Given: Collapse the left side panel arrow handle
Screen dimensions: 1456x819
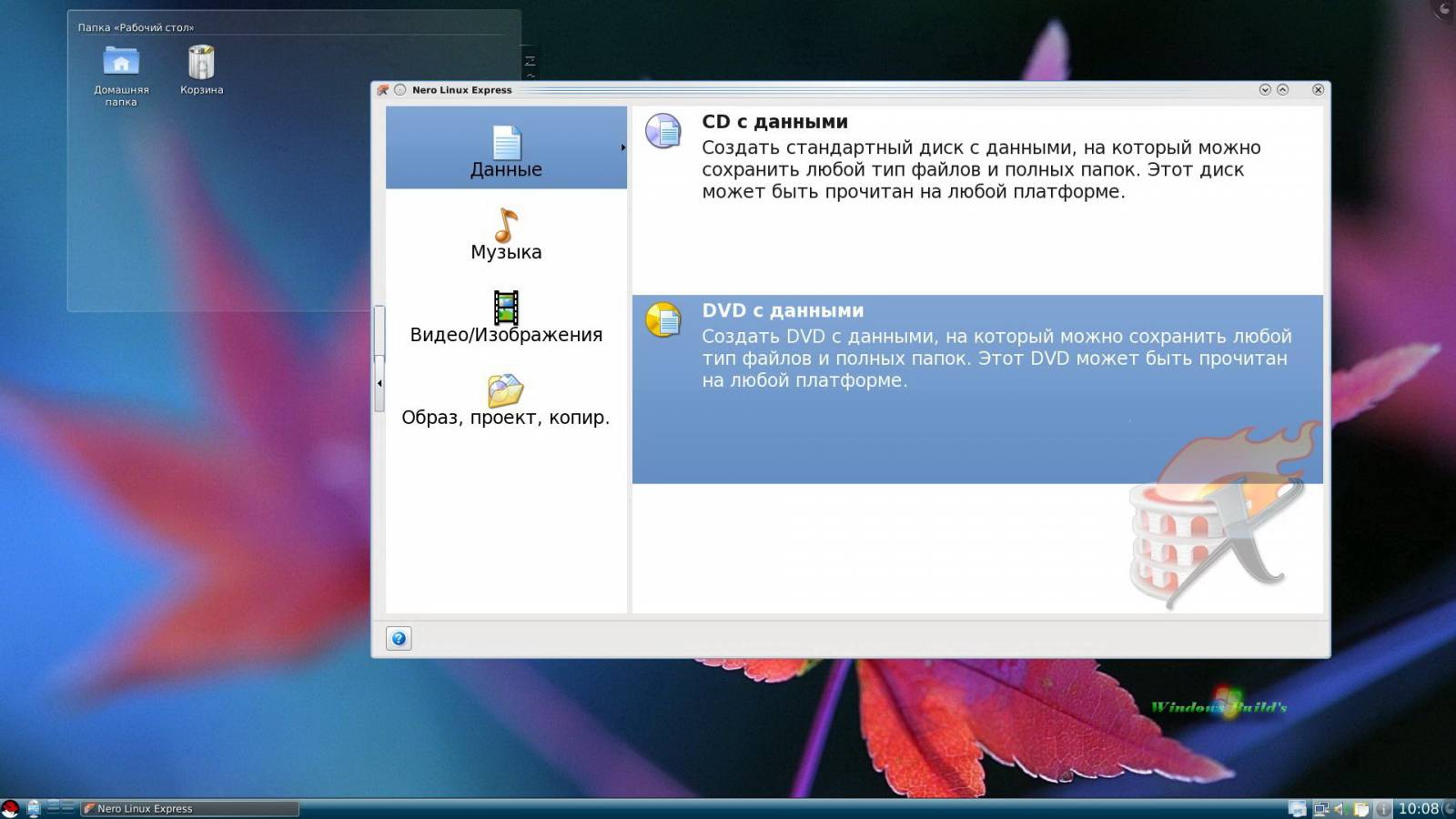Looking at the screenshot, I should (x=379, y=383).
